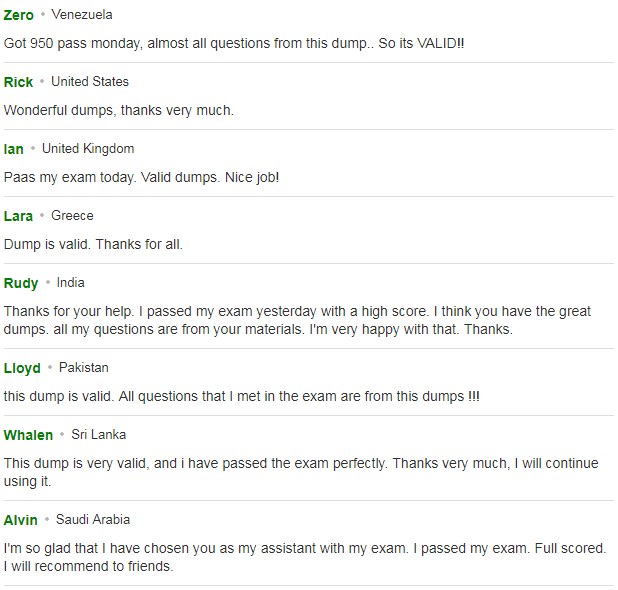Click the Greece country label

[x=73, y=216]
